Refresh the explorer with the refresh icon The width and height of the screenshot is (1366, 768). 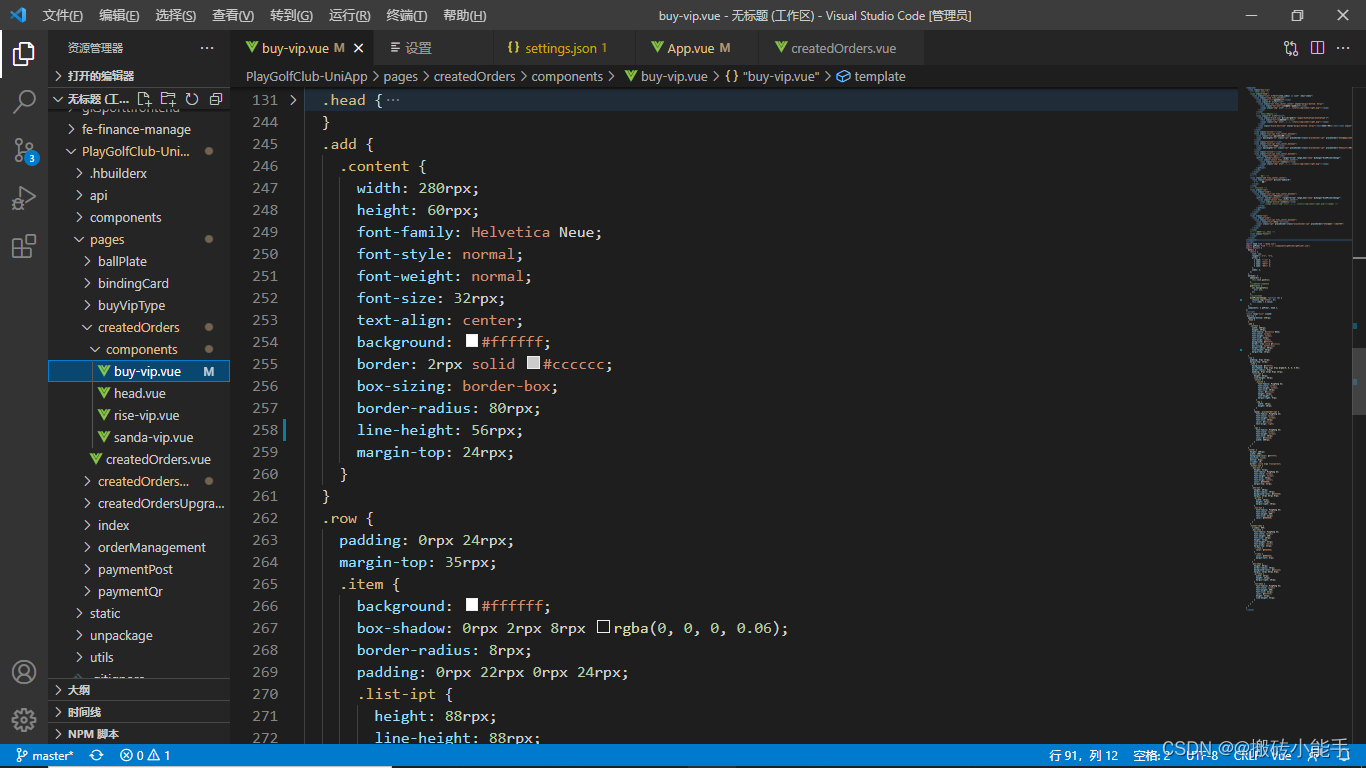click(191, 99)
